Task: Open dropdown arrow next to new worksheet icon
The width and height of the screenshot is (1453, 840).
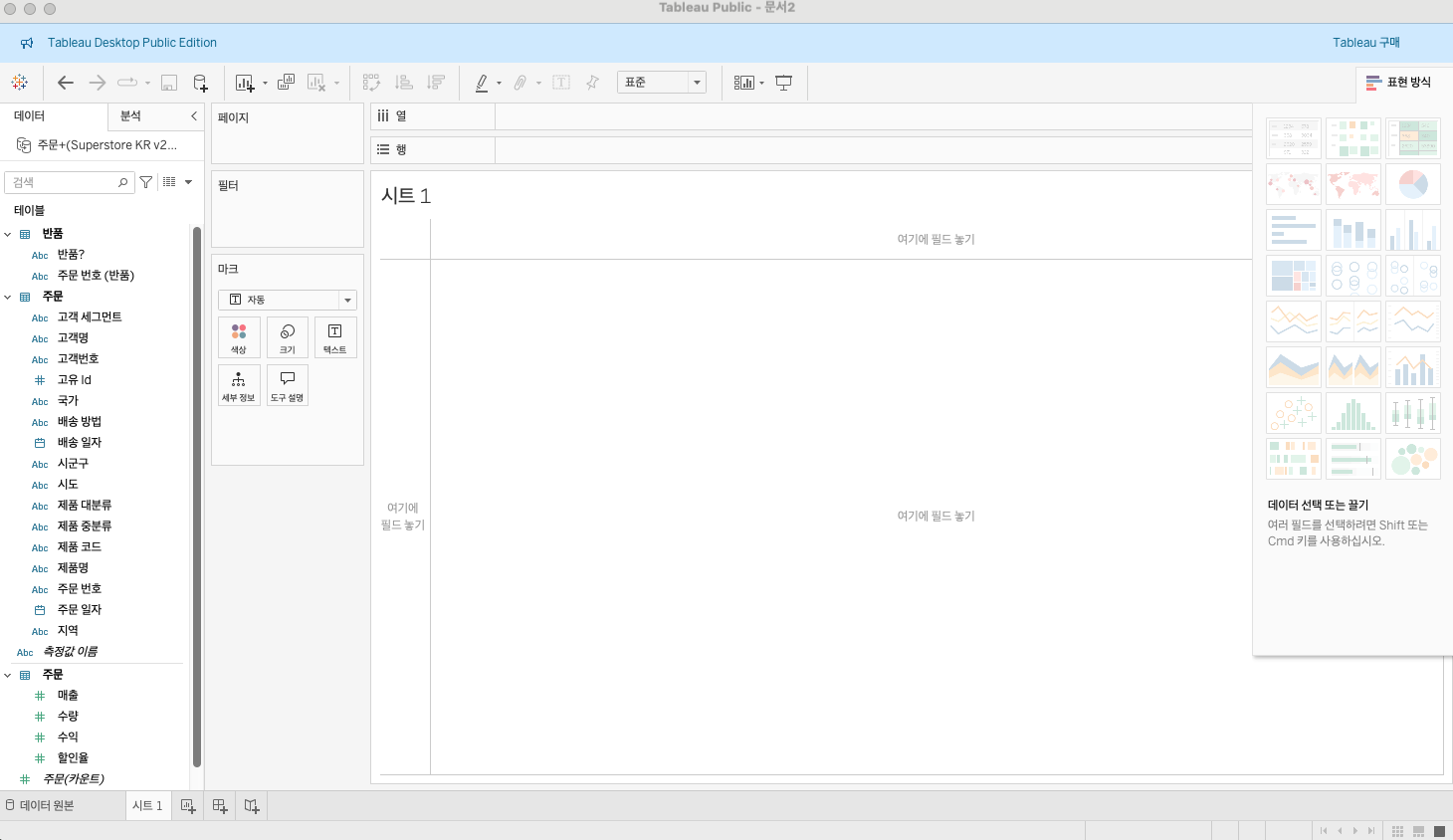Action: 265,84
